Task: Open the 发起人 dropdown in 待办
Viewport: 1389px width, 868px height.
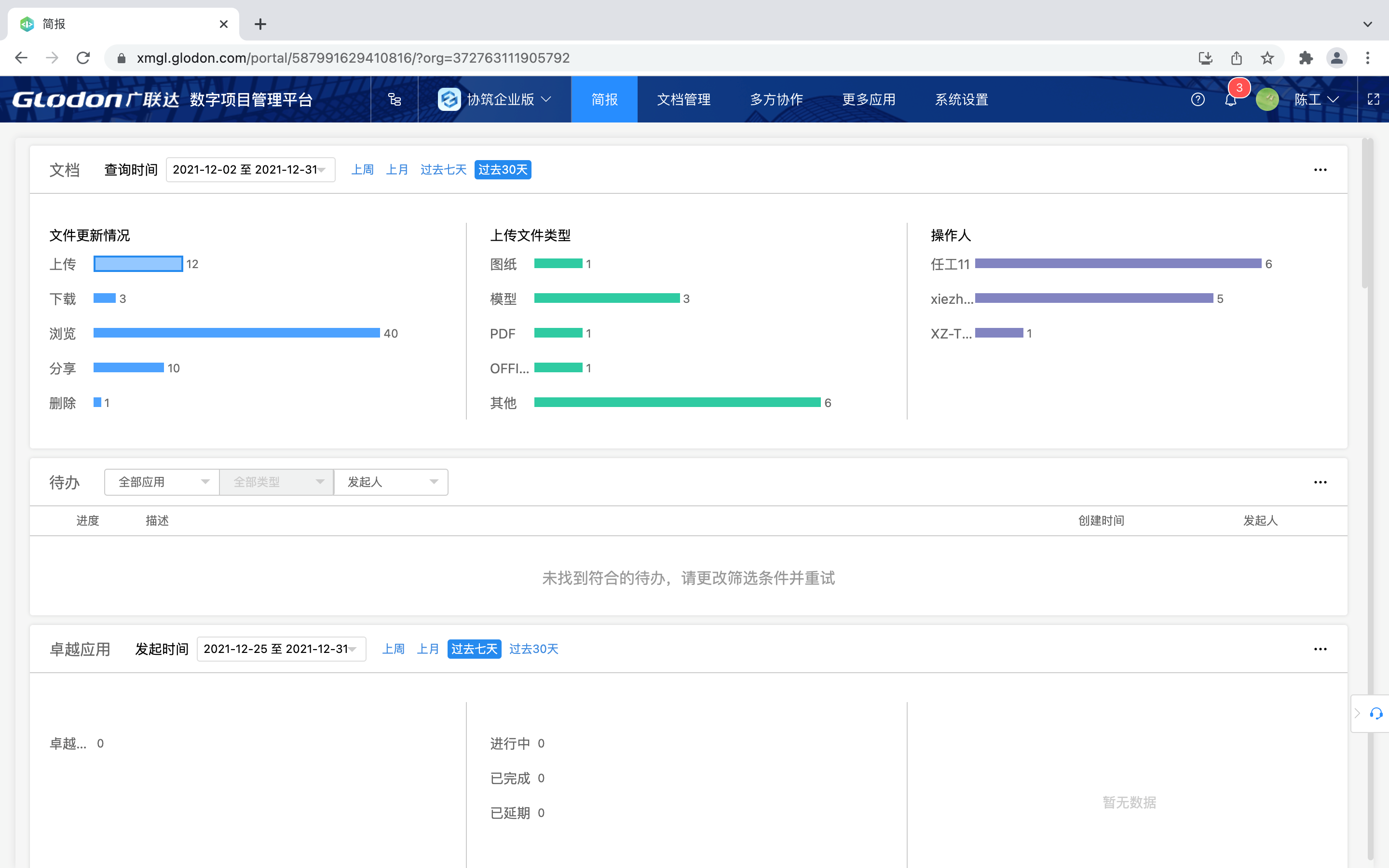Action: 391,482
